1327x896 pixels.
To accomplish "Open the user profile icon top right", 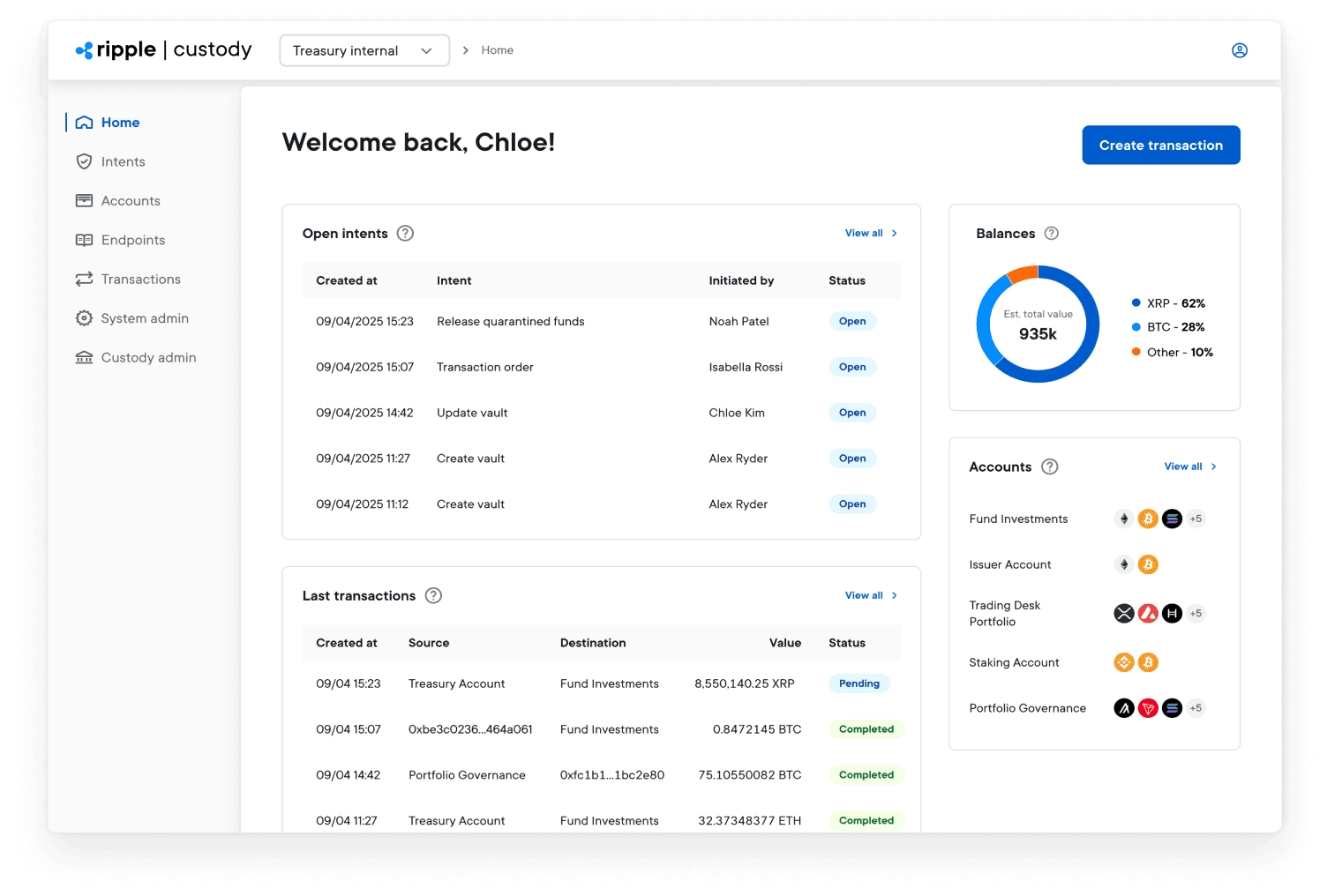I will pyautogui.click(x=1240, y=50).
